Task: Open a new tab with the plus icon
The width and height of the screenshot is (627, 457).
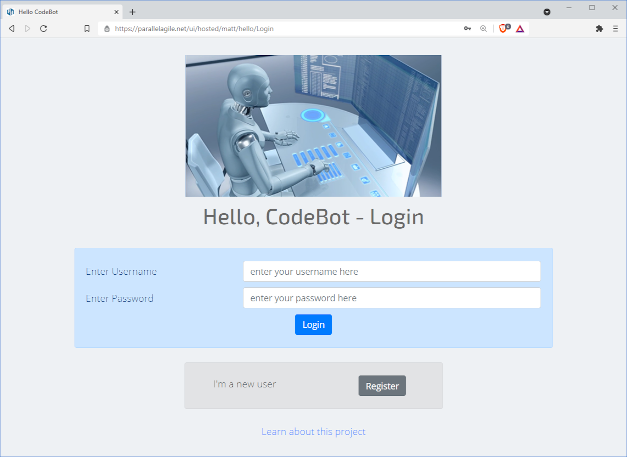Action: click(132, 12)
